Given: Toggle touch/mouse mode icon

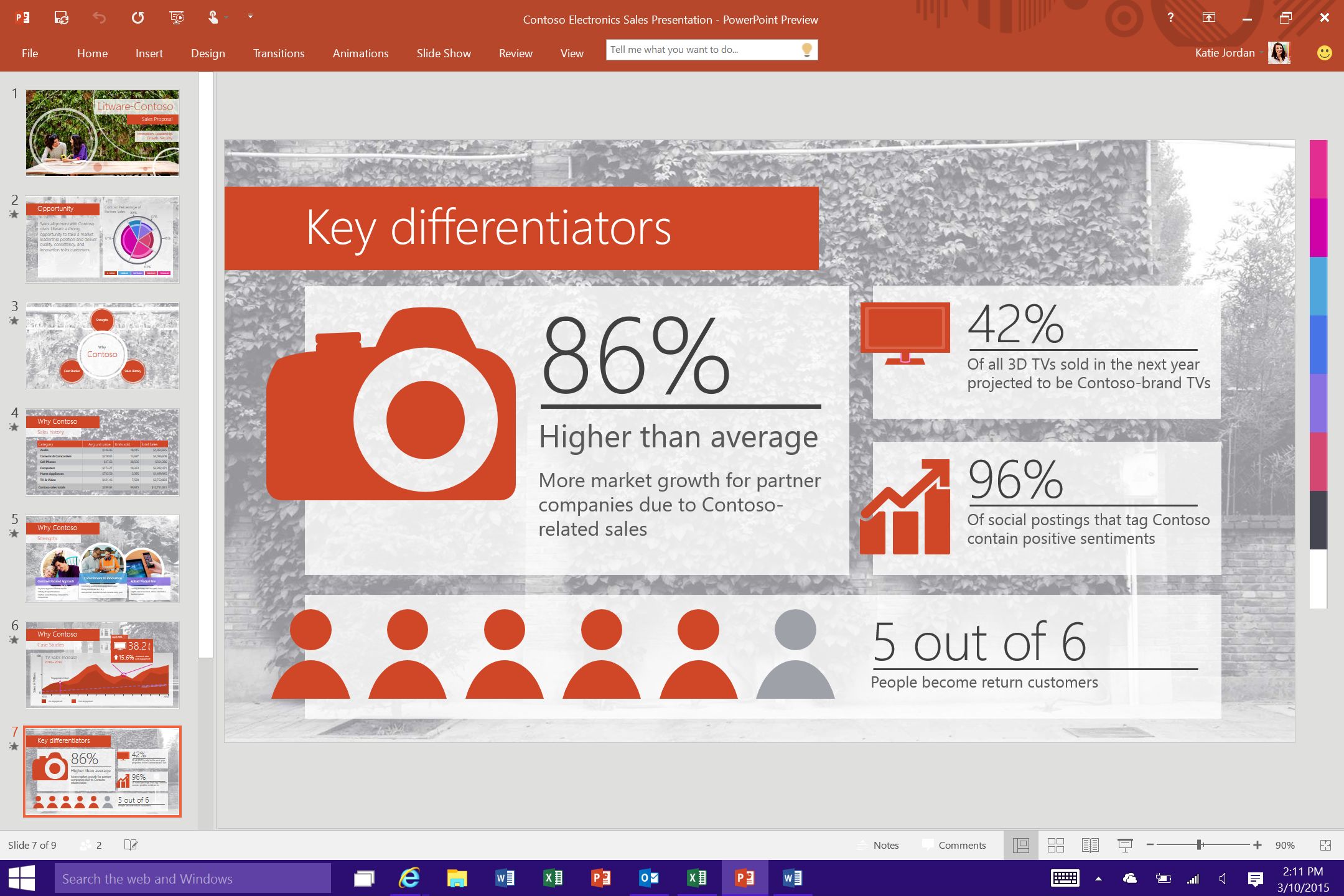Looking at the screenshot, I should pyautogui.click(x=213, y=17).
